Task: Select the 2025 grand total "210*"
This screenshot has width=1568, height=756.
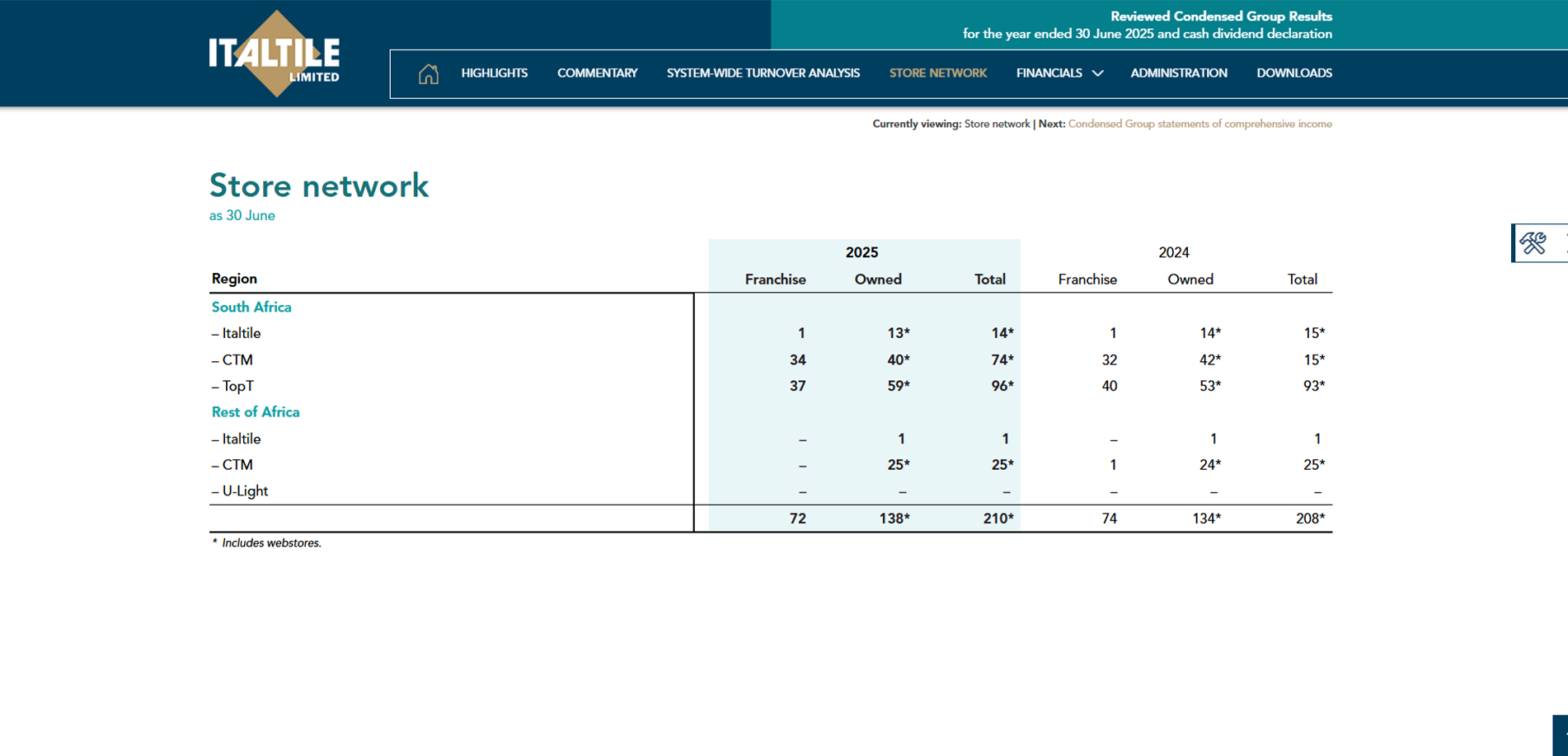Action: [x=998, y=519]
